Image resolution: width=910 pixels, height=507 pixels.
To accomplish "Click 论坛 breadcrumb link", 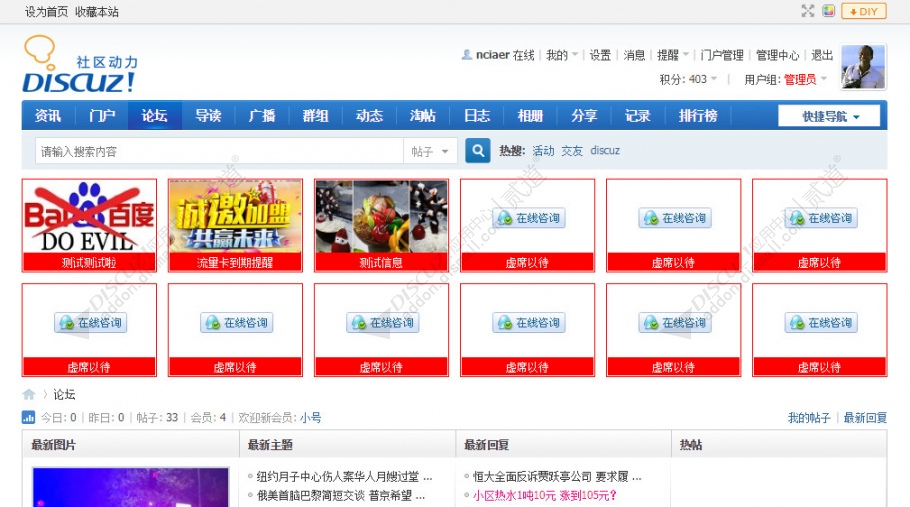I will coord(64,394).
